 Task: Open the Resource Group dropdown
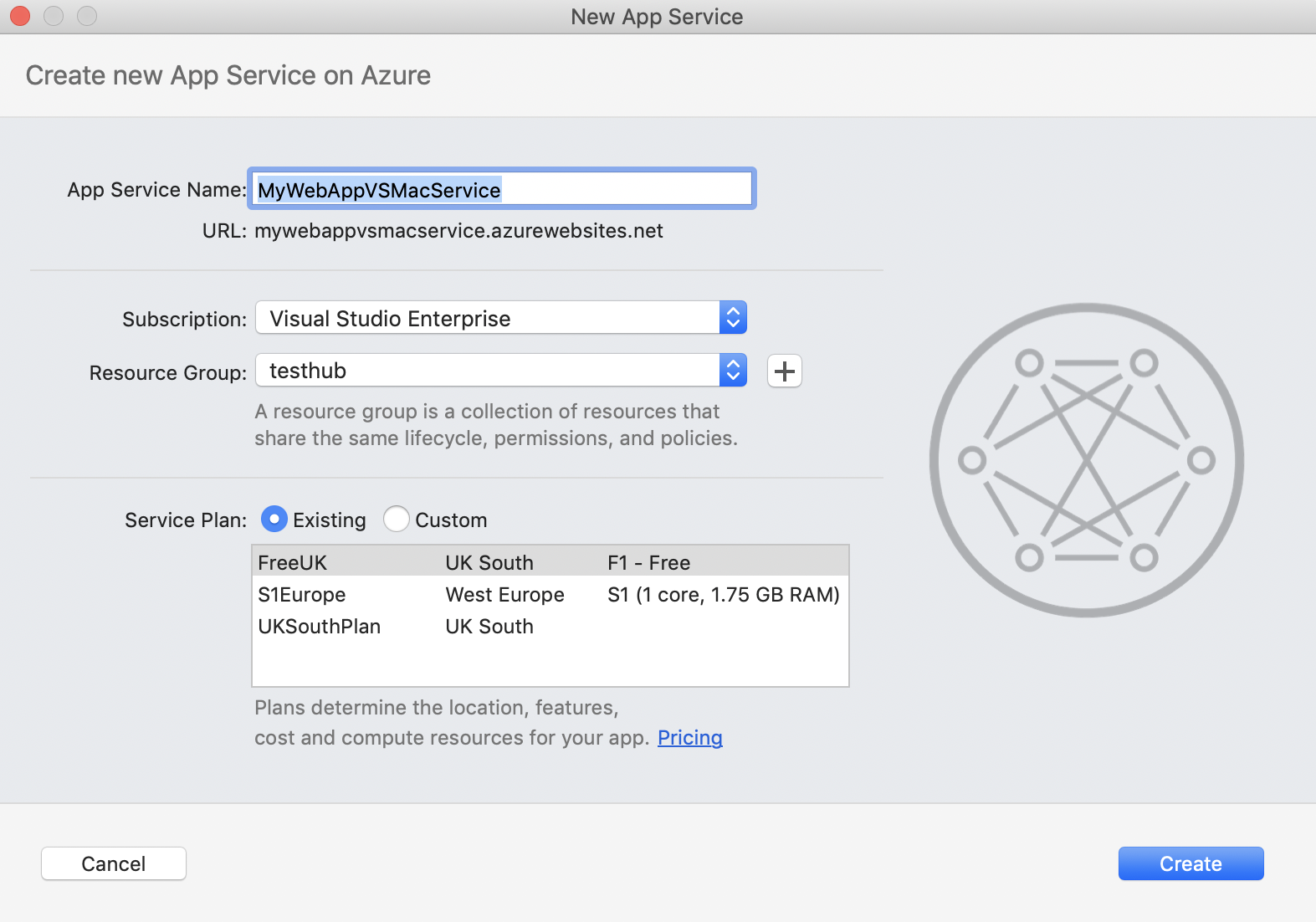tap(501, 371)
